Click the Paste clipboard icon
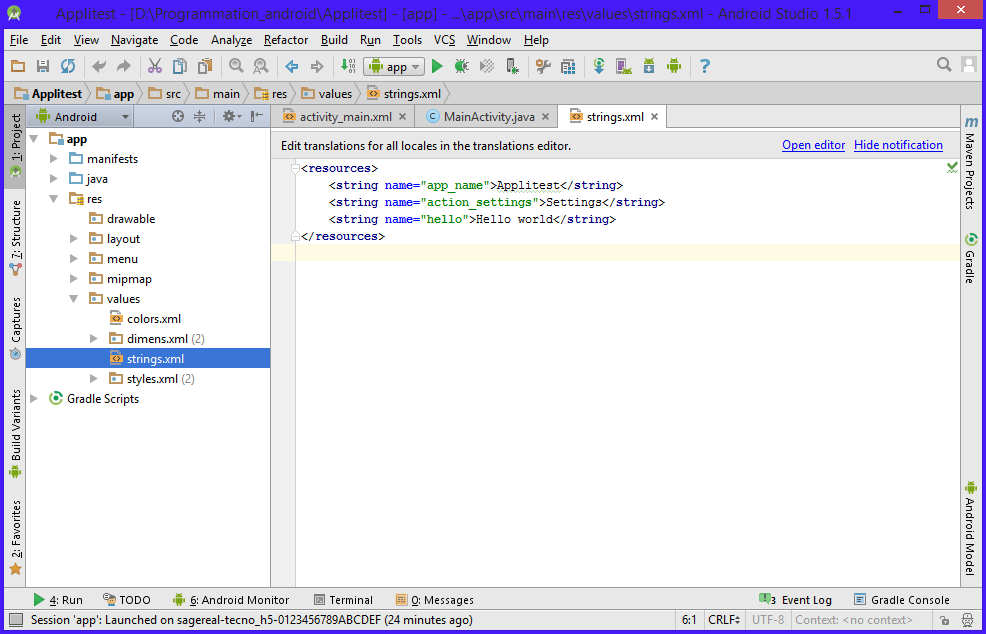986x634 pixels. click(x=205, y=66)
